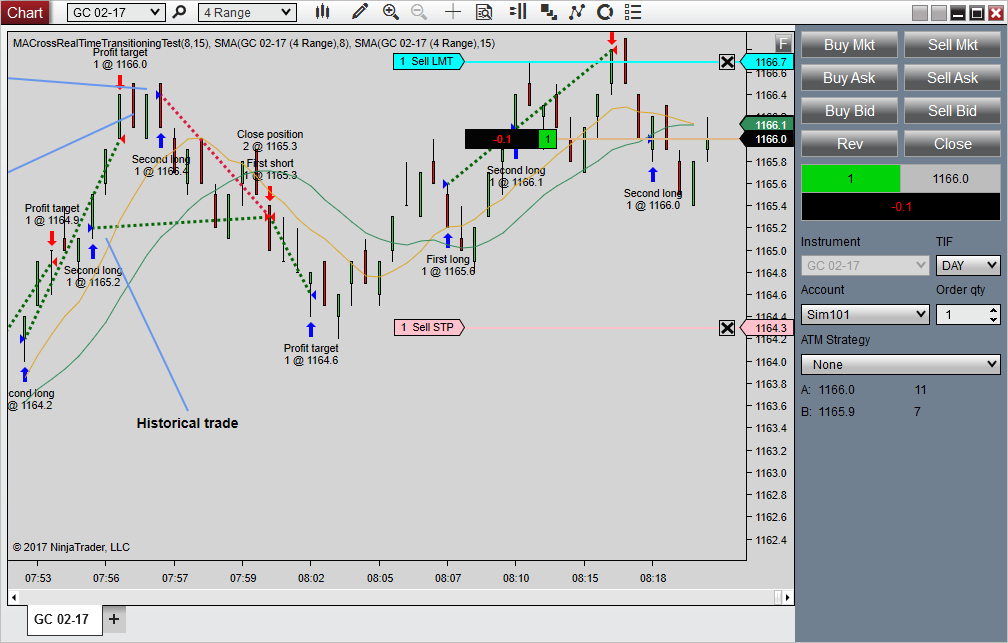Open the ATM Strategy None dropdown
This screenshot has width=1008, height=643.
(901, 365)
